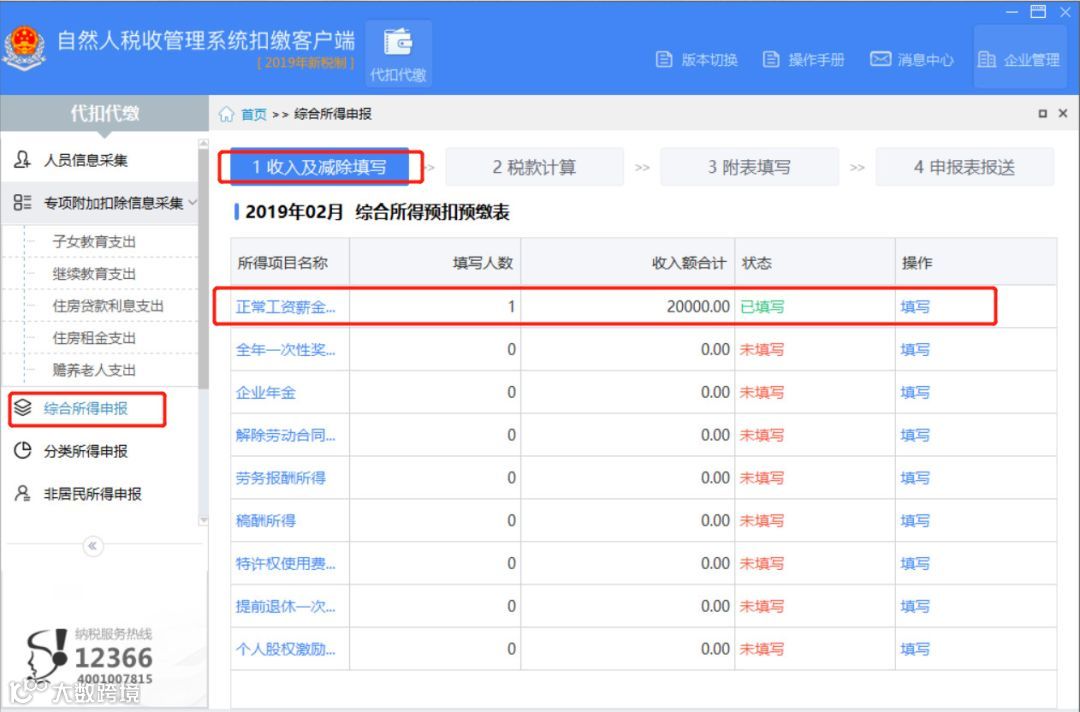Viewport: 1080px width, 712px height.
Task: Click the 收入额合计 column header
Action: [627, 262]
